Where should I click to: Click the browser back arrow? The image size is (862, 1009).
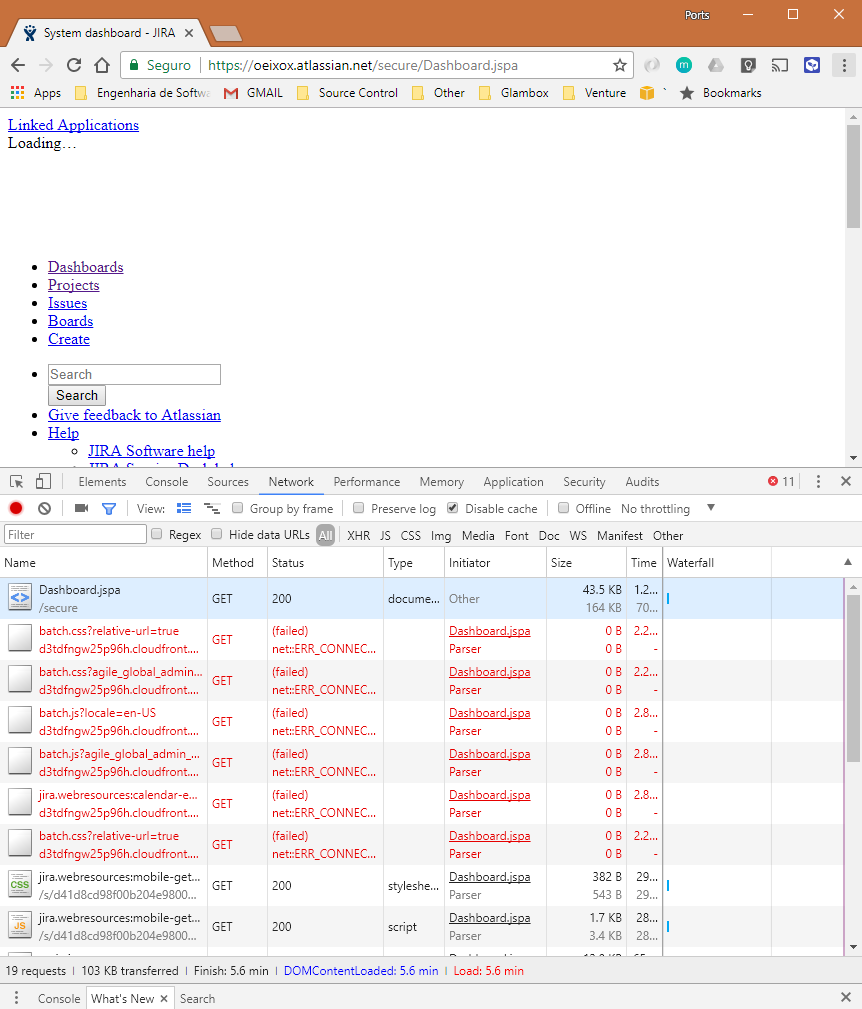18,65
